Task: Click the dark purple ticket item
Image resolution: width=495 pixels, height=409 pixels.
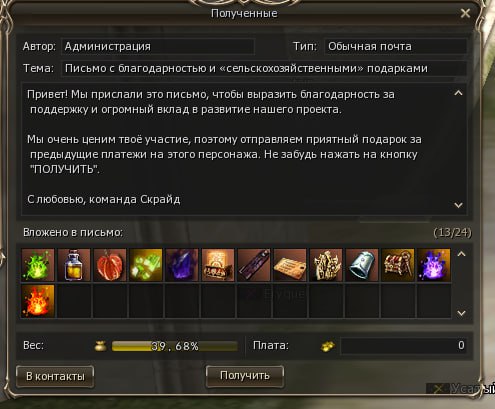Action: click(x=254, y=265)
